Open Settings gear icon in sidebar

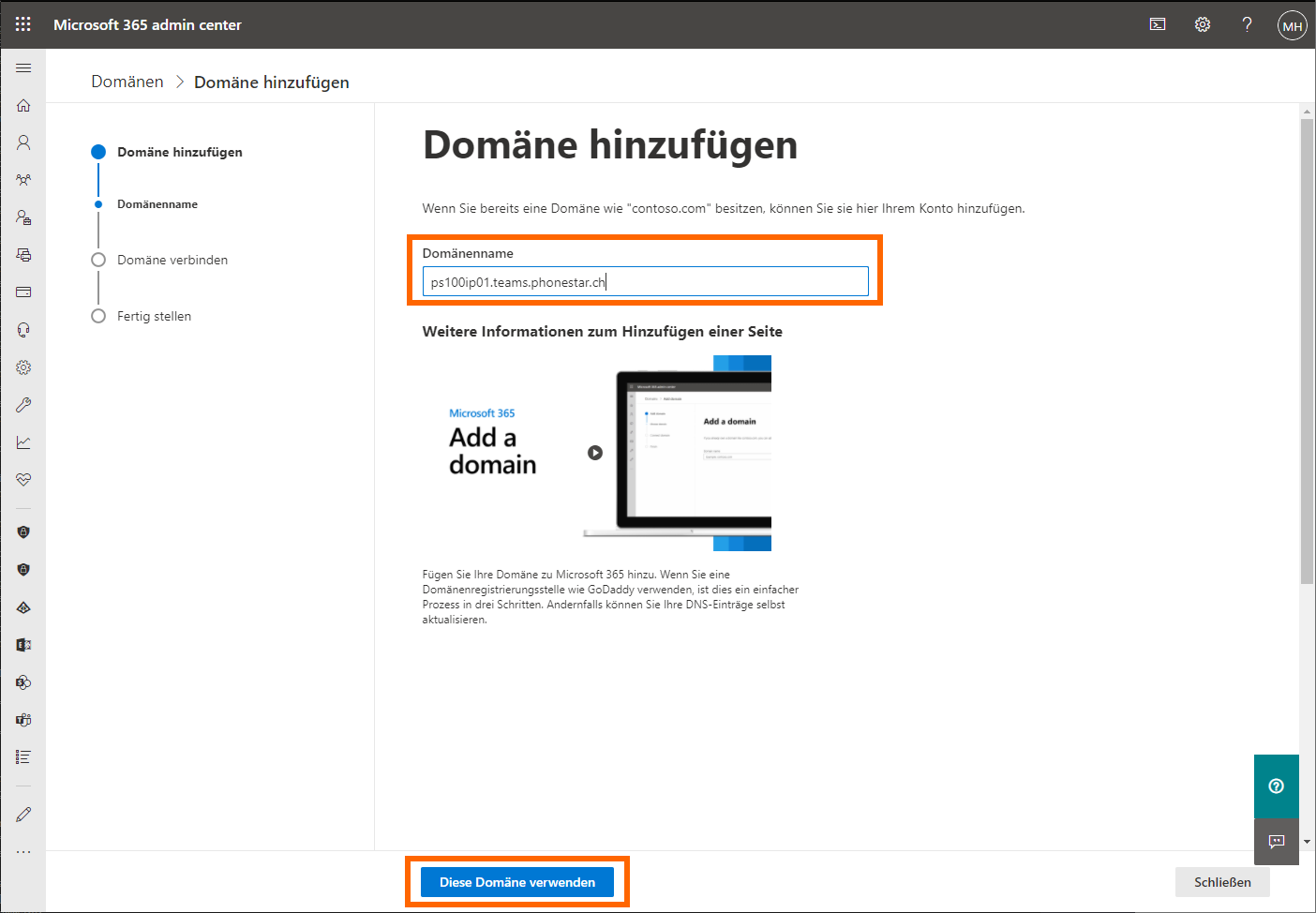tap(23, 367)
